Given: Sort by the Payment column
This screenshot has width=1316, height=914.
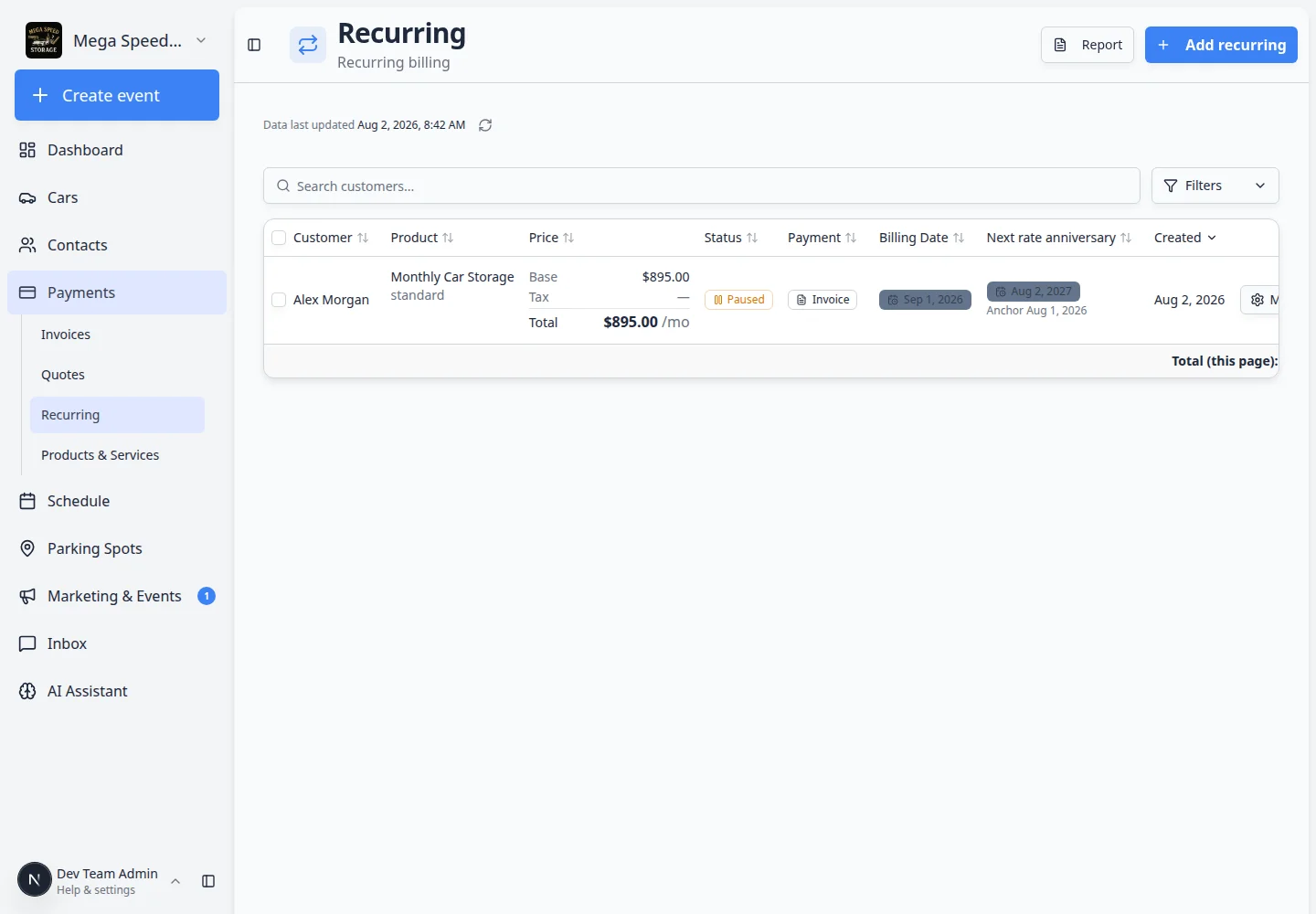Looking at the screenshot, I should (822, 238).
